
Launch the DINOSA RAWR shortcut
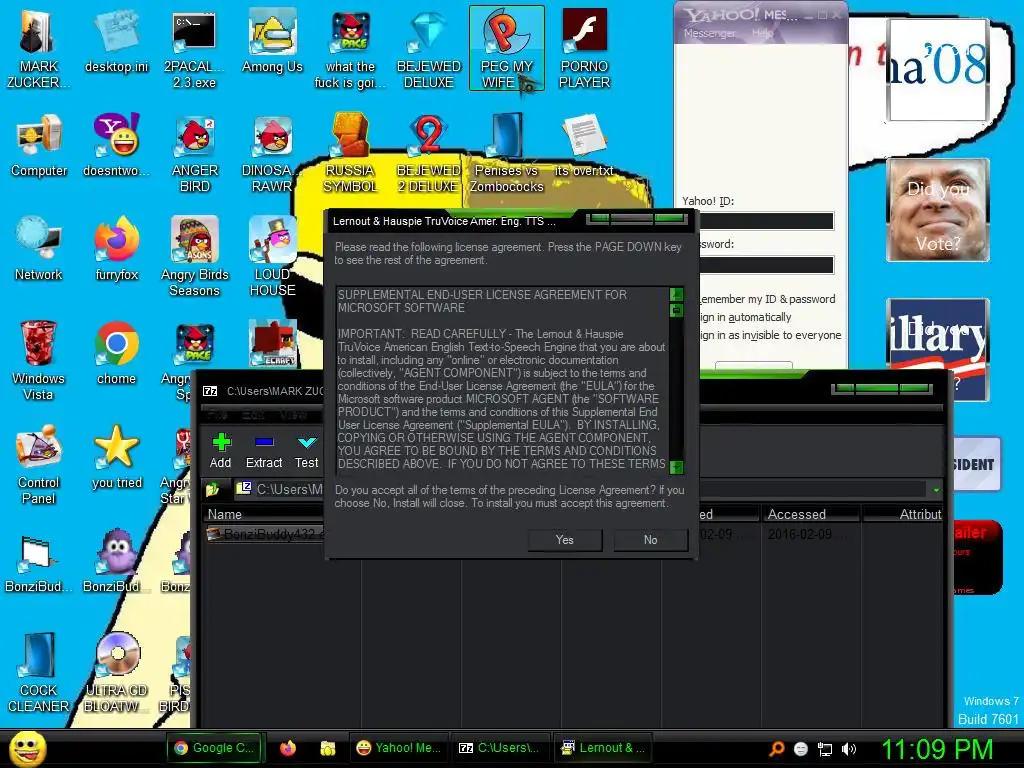(272, 153)
